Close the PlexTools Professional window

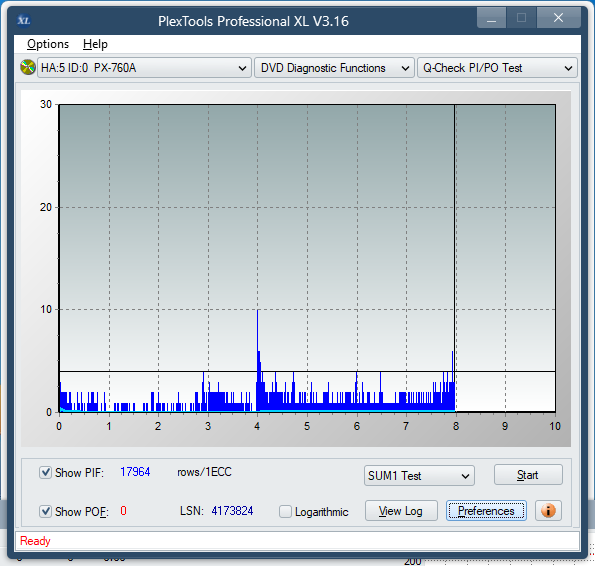point(559,18)
